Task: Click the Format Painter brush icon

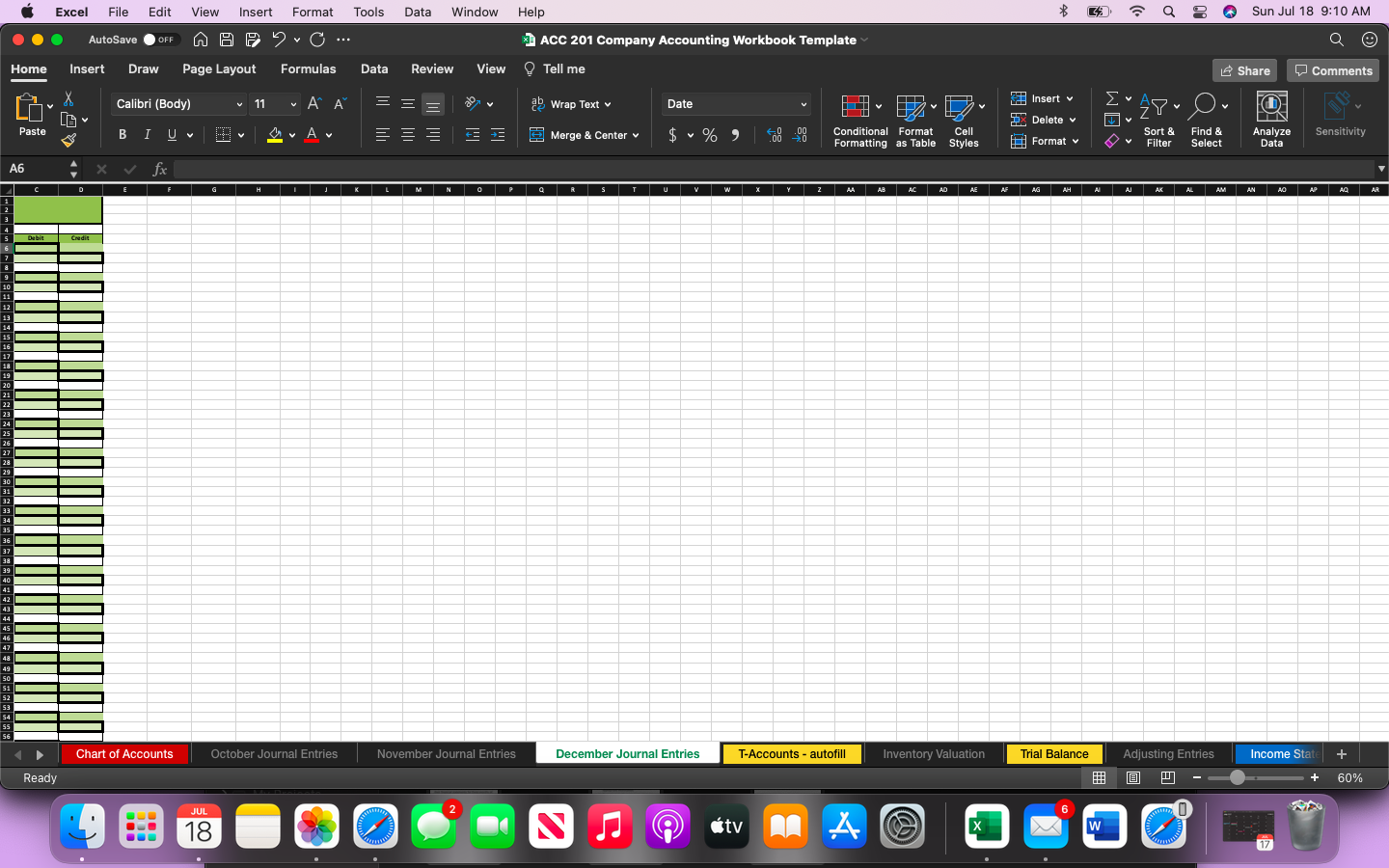Action: pyautogui.click(x=68, y=140)
